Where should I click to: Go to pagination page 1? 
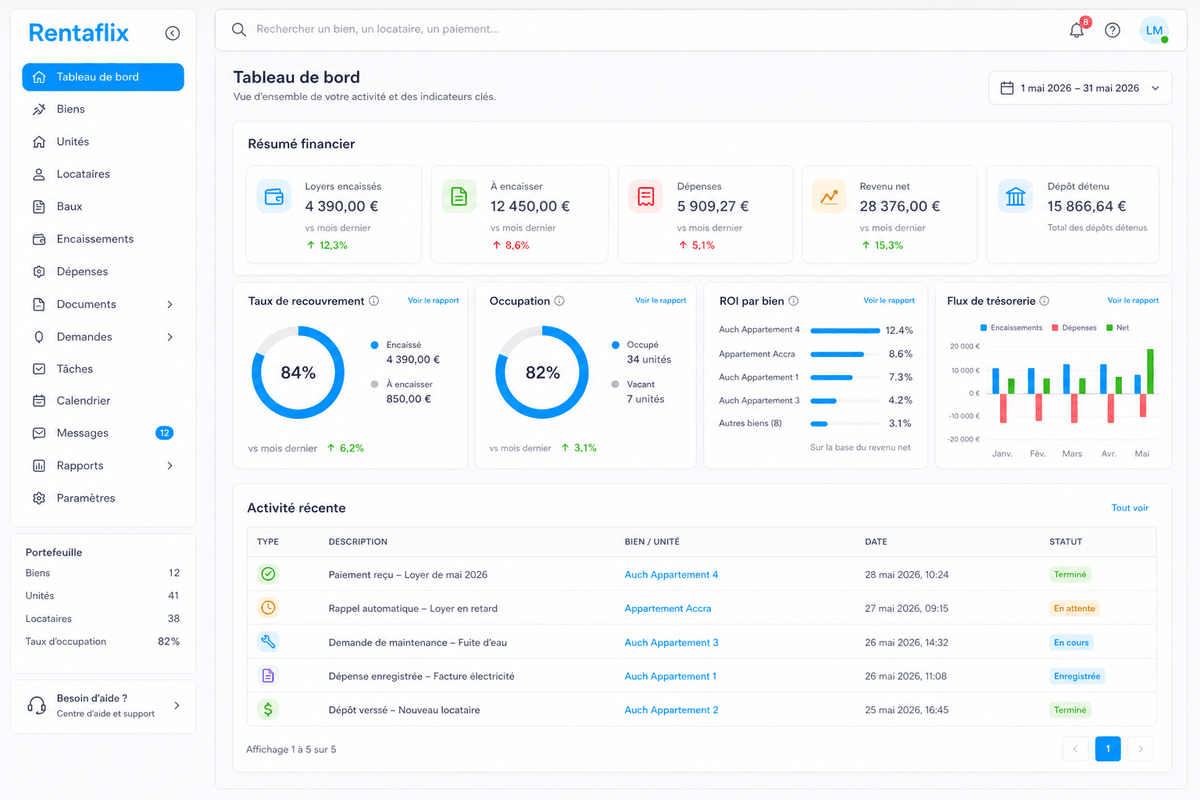tap(1108, 749)
